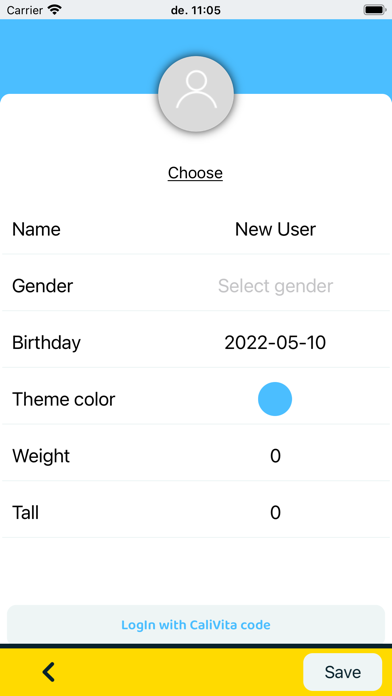The height and width of the screenshot is (696, 392).
Task: Tap the Tall row label
Action: click(25, 513)
